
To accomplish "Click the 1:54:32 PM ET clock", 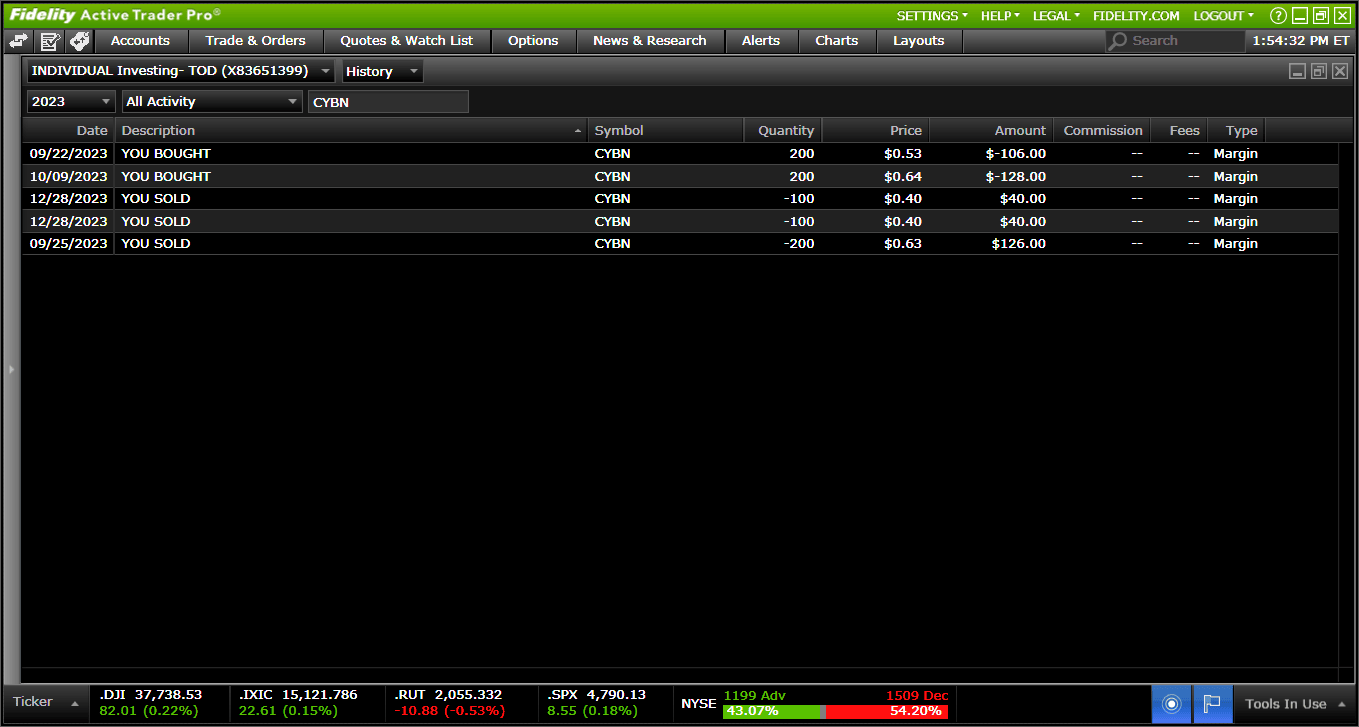I will click(x=1301, y=41).
